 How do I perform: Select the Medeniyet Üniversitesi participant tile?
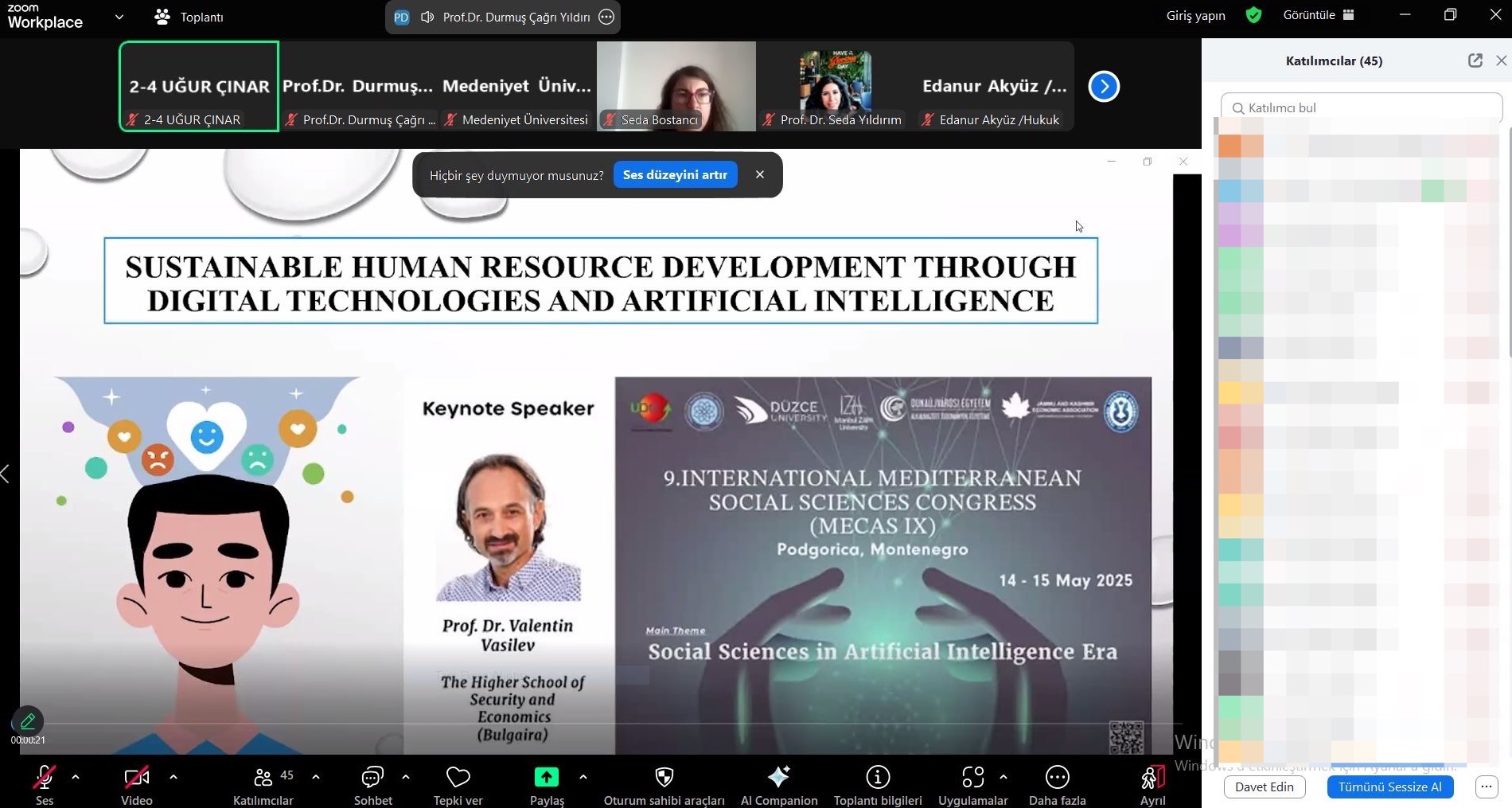pos(517,86)
